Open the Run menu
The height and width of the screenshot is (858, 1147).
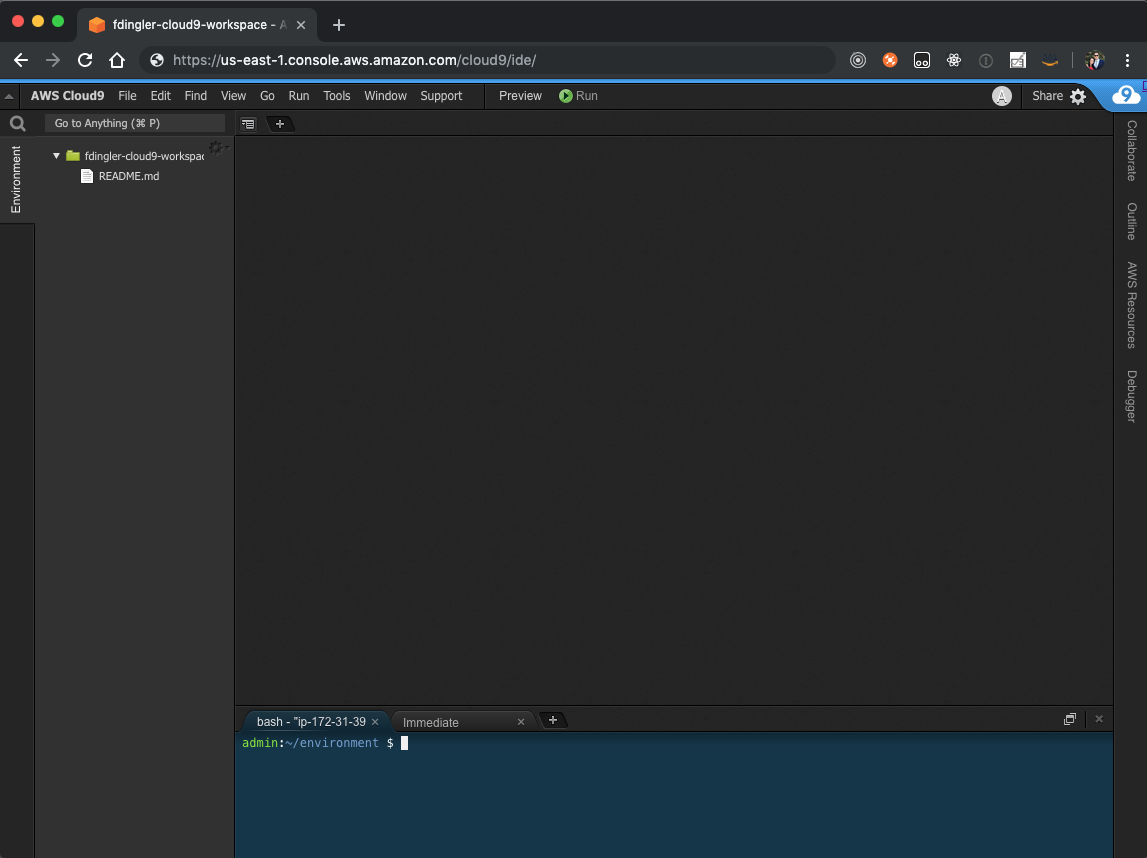(x=298, y=96)
